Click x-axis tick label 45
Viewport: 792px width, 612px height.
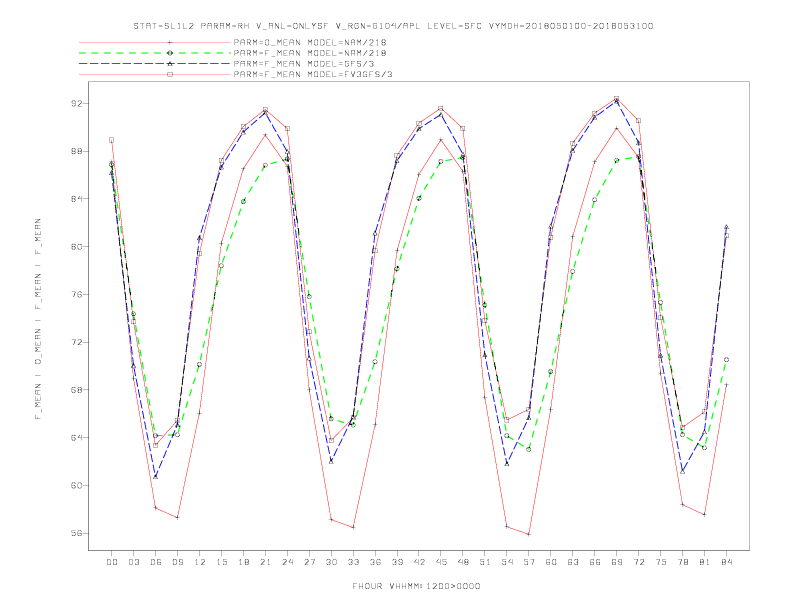441,562
